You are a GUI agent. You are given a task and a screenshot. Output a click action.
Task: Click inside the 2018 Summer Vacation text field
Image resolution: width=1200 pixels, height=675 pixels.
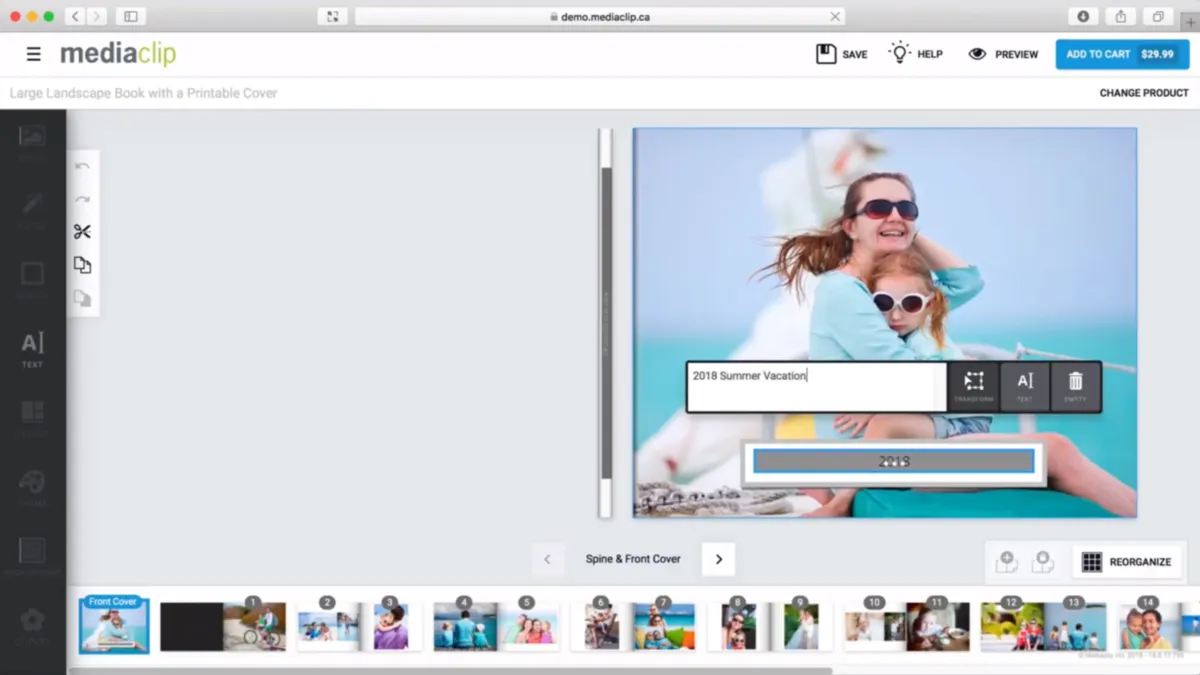(x=815, y=386)
